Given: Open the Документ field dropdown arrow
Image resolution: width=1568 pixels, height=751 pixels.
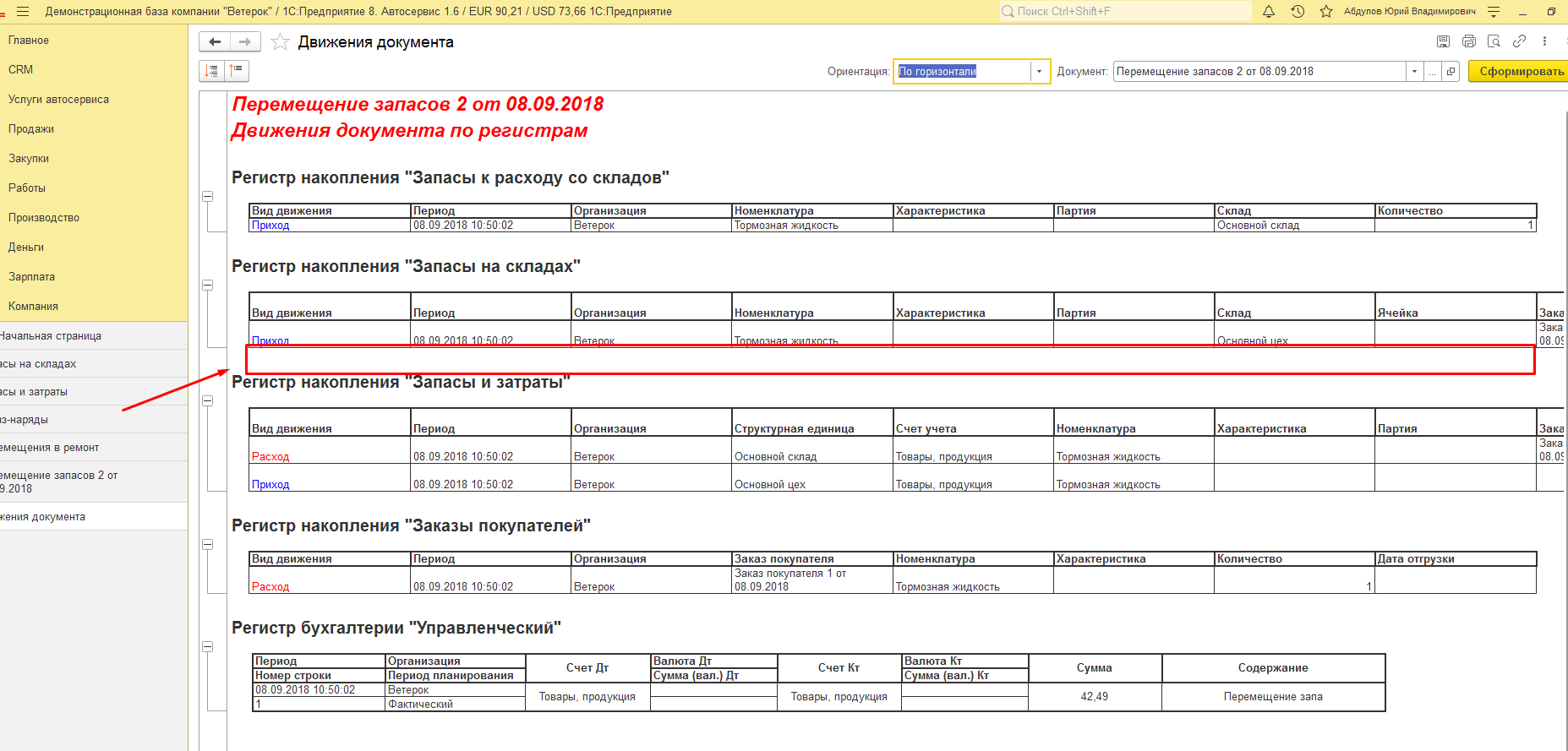Looking at the screenshot, I should point(1414,72).
